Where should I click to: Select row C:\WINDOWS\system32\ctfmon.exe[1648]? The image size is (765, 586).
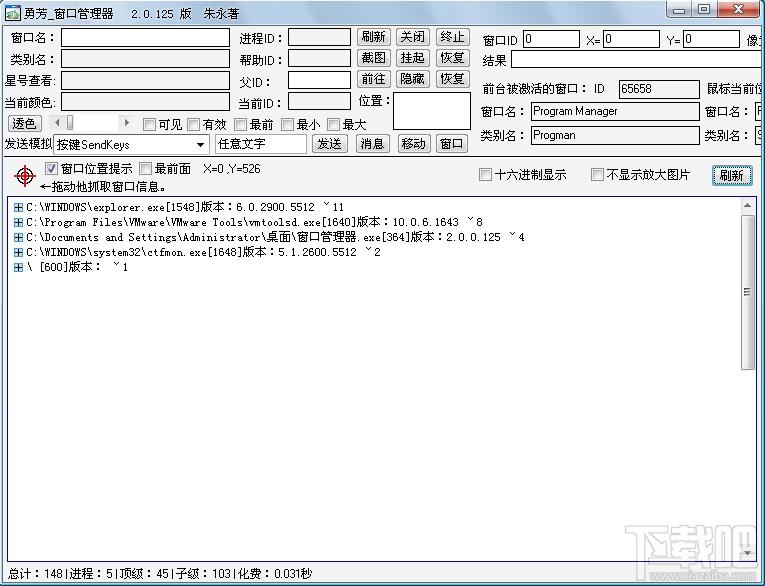[203, 252]
